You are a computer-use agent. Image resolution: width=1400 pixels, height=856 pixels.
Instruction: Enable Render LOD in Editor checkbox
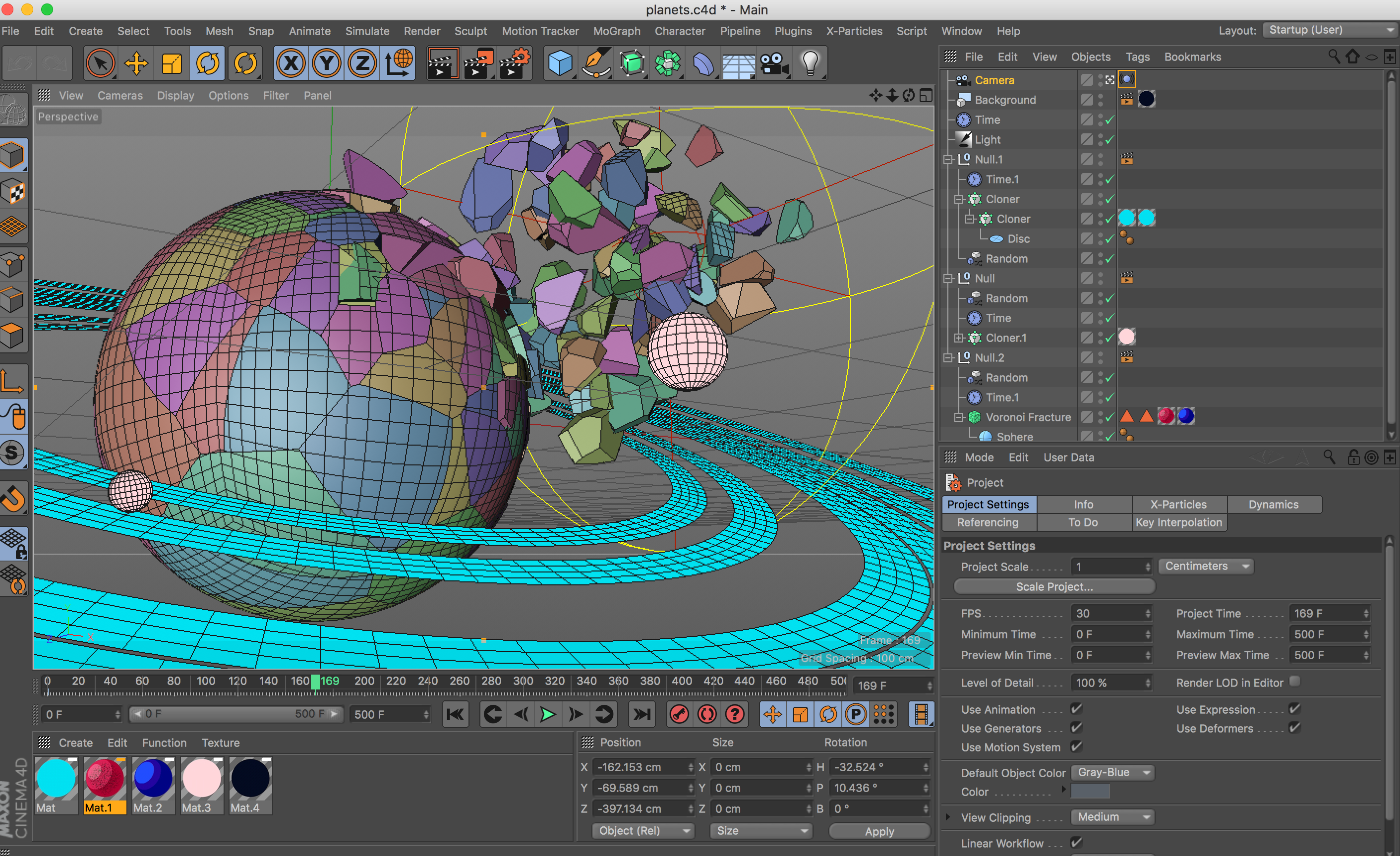(x=1294, y=682)
